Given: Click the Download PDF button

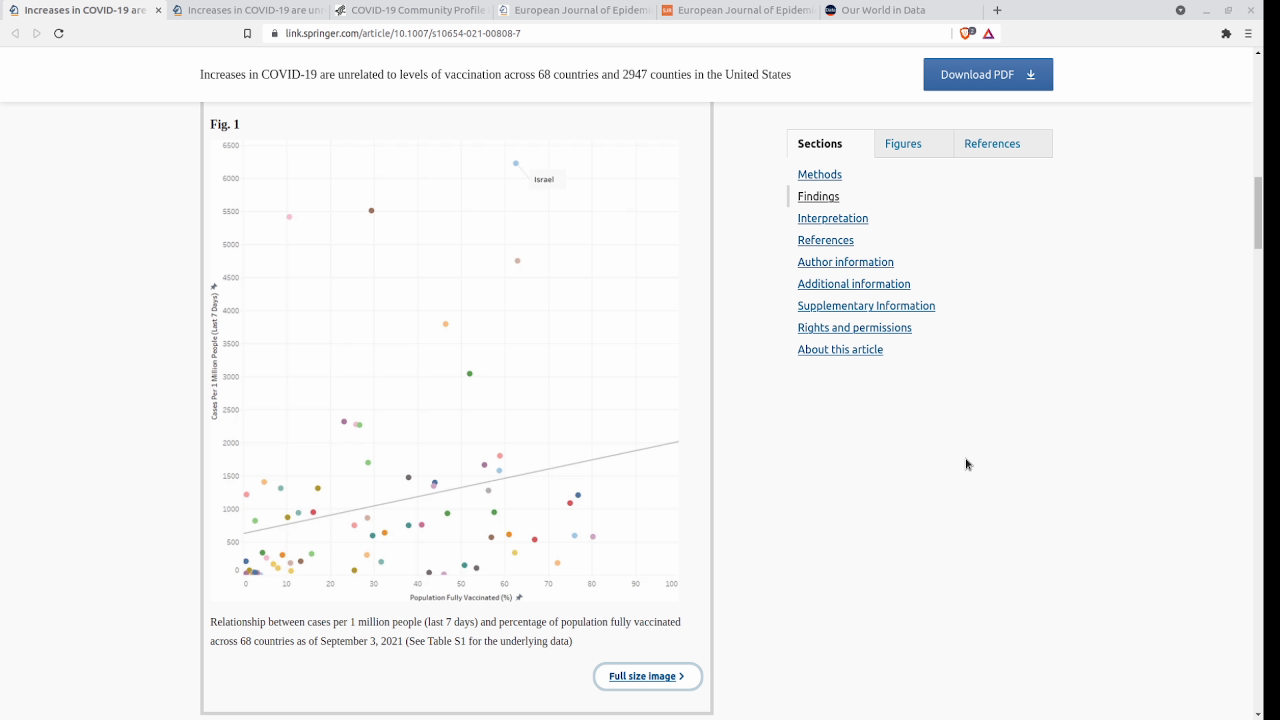Looking at the screenshot, I should (x=987, y=75).
